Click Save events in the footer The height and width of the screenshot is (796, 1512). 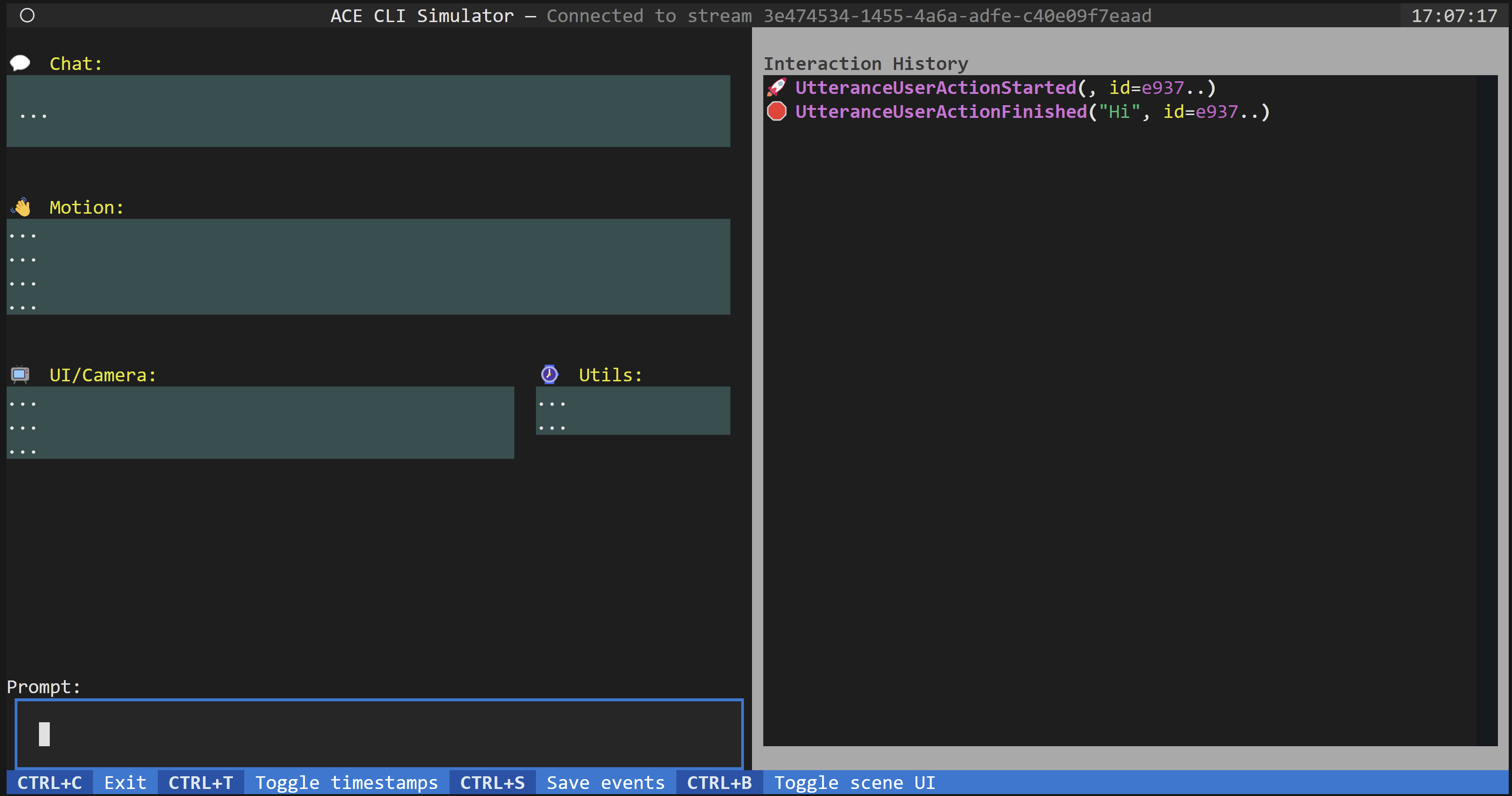coord(606,782)
